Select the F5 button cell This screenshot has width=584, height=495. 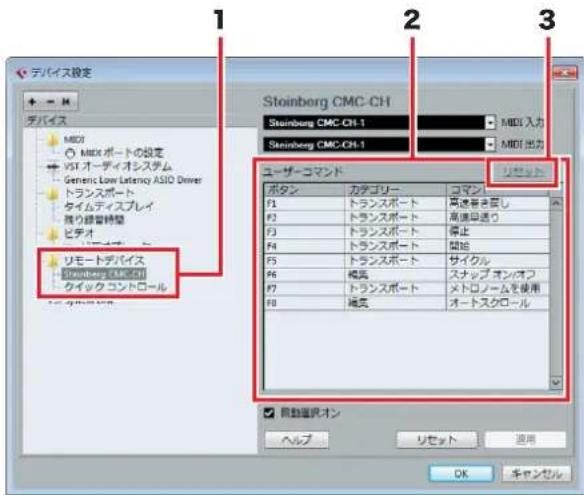pos(305,260)
